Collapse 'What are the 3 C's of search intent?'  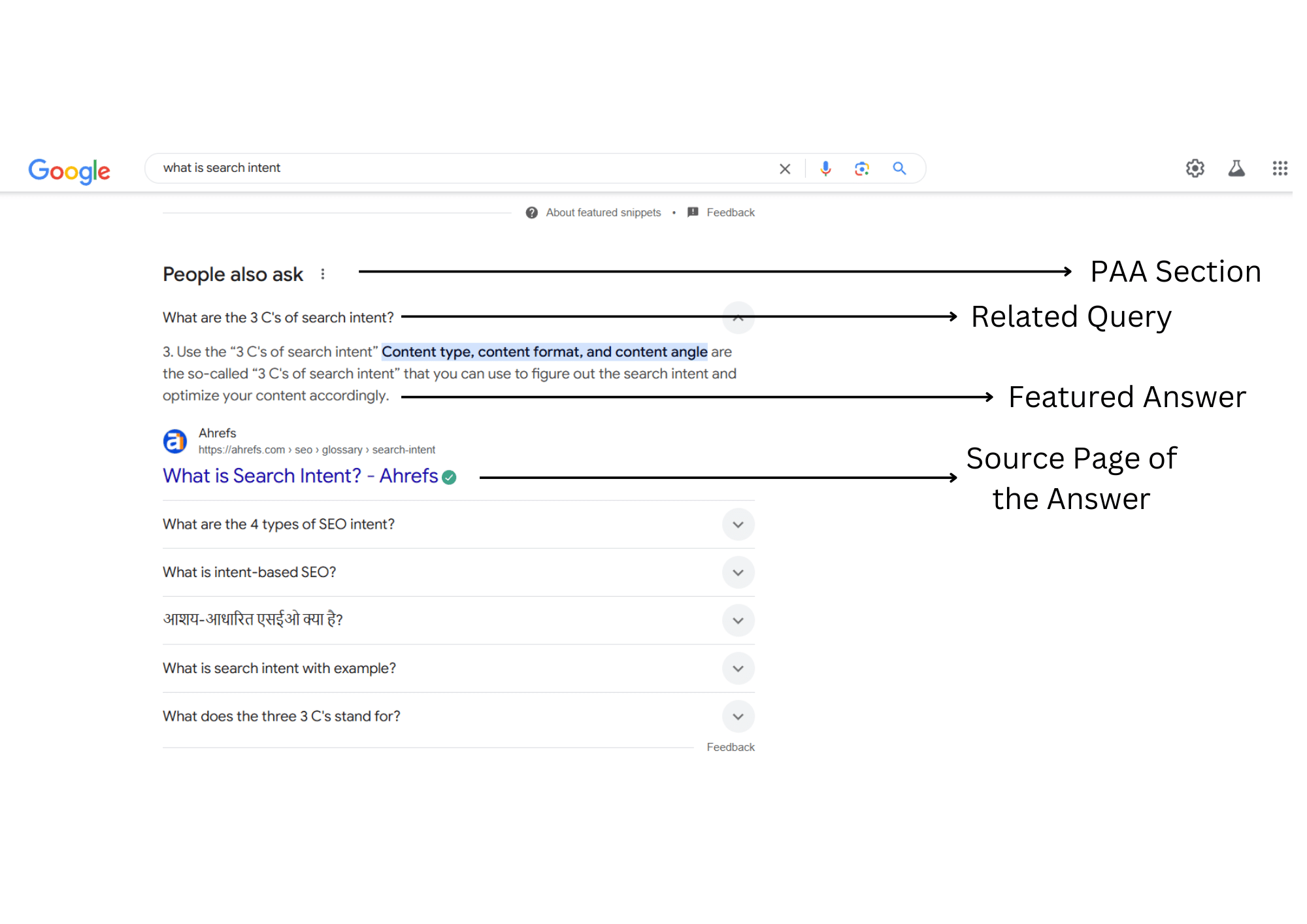point(738,318)
